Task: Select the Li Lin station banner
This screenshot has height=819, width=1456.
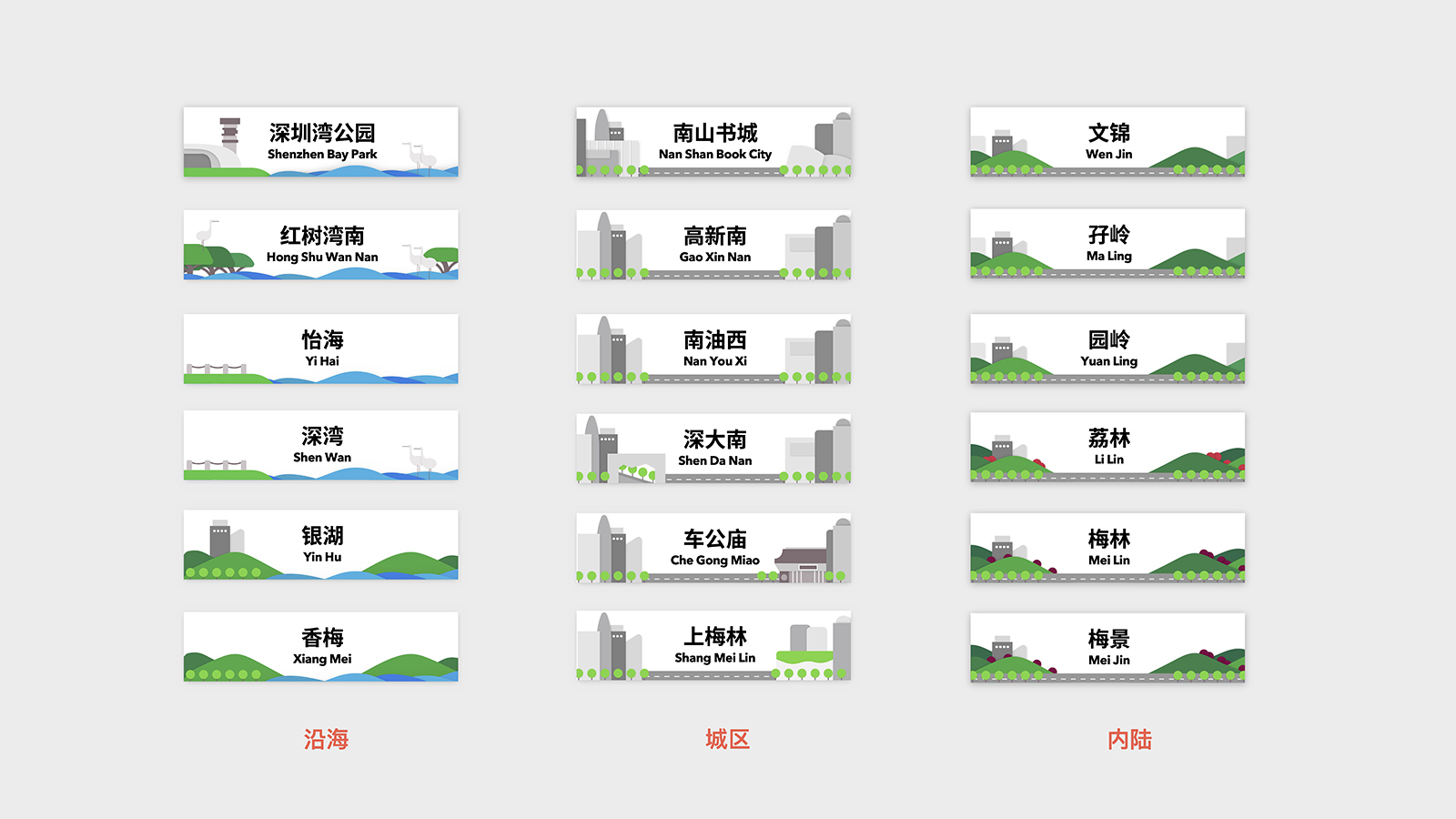Action: tap(1107, 447)
